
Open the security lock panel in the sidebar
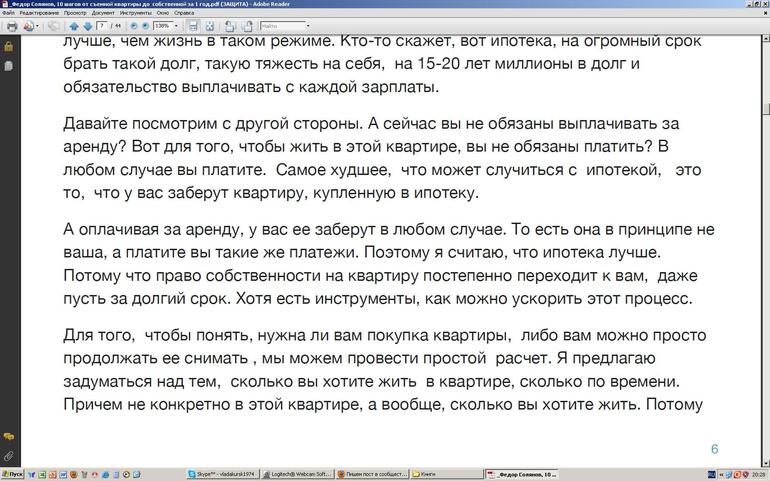pyautogui.click(x=8, y=46)
